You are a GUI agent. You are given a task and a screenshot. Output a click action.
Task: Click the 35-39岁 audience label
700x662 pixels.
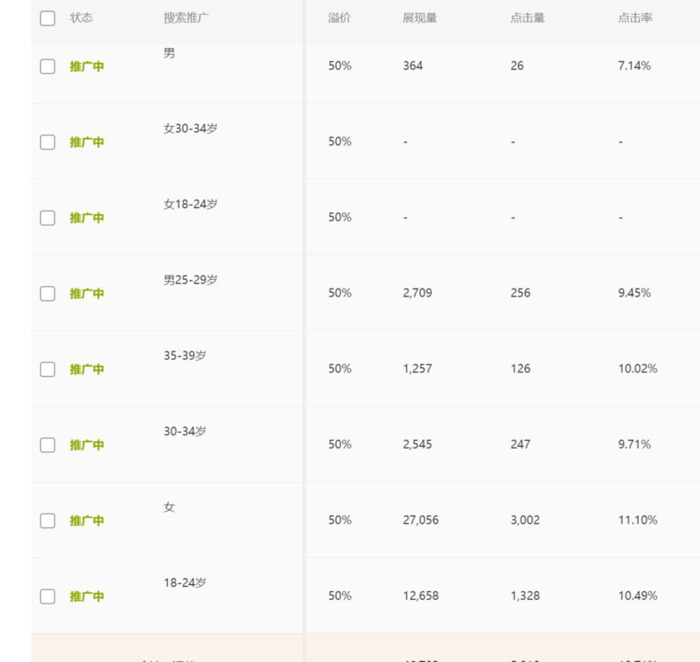185,355
